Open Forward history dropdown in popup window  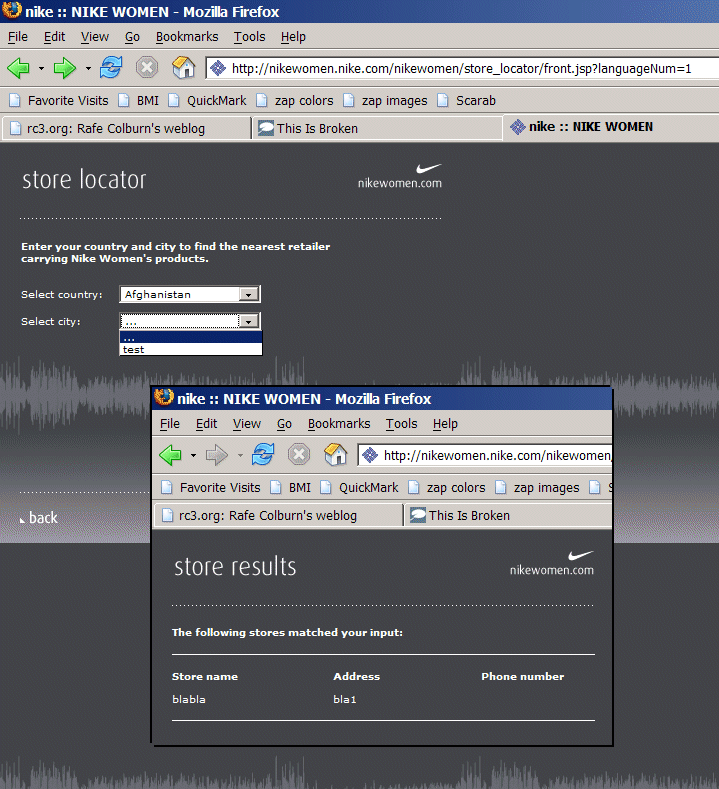tap(240, 455)
